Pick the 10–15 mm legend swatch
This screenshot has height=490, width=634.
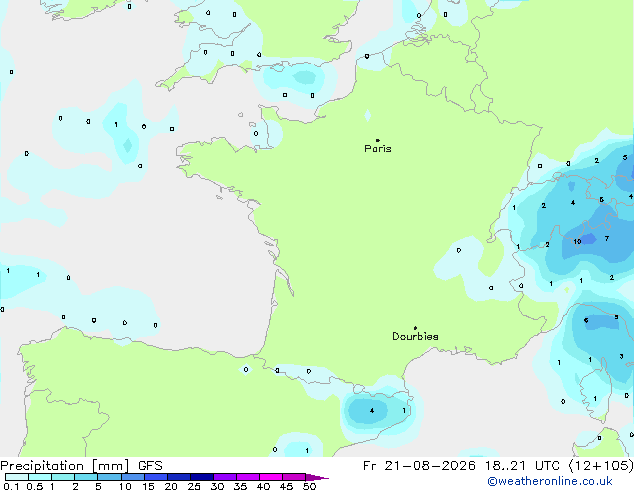(x=132, y=477)
